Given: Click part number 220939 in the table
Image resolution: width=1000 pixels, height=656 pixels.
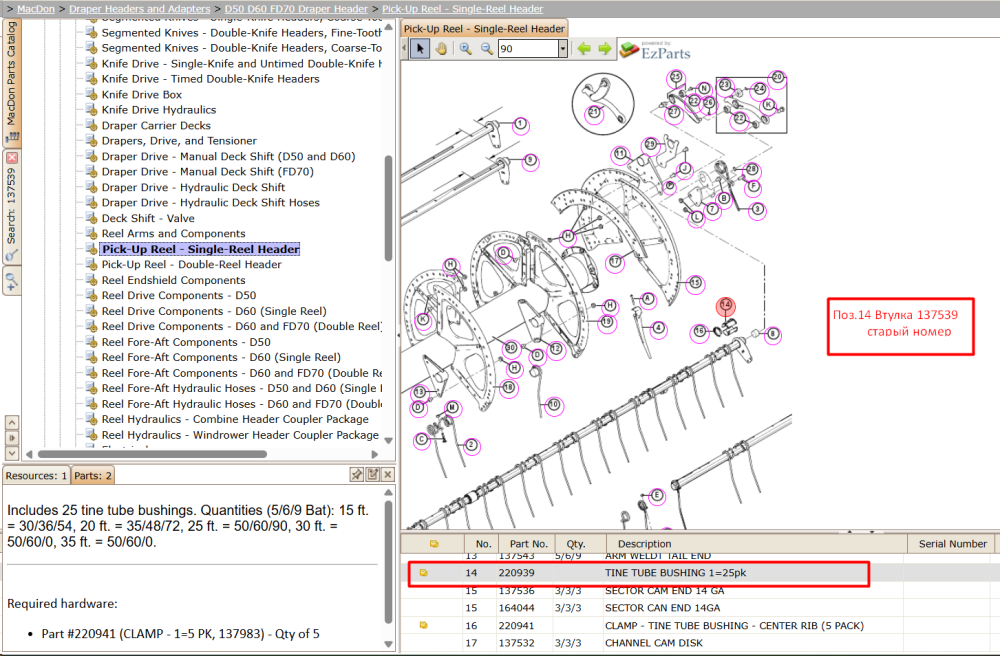Looking at the screenshot, I should pyautogui.click(x=517, y=572).
